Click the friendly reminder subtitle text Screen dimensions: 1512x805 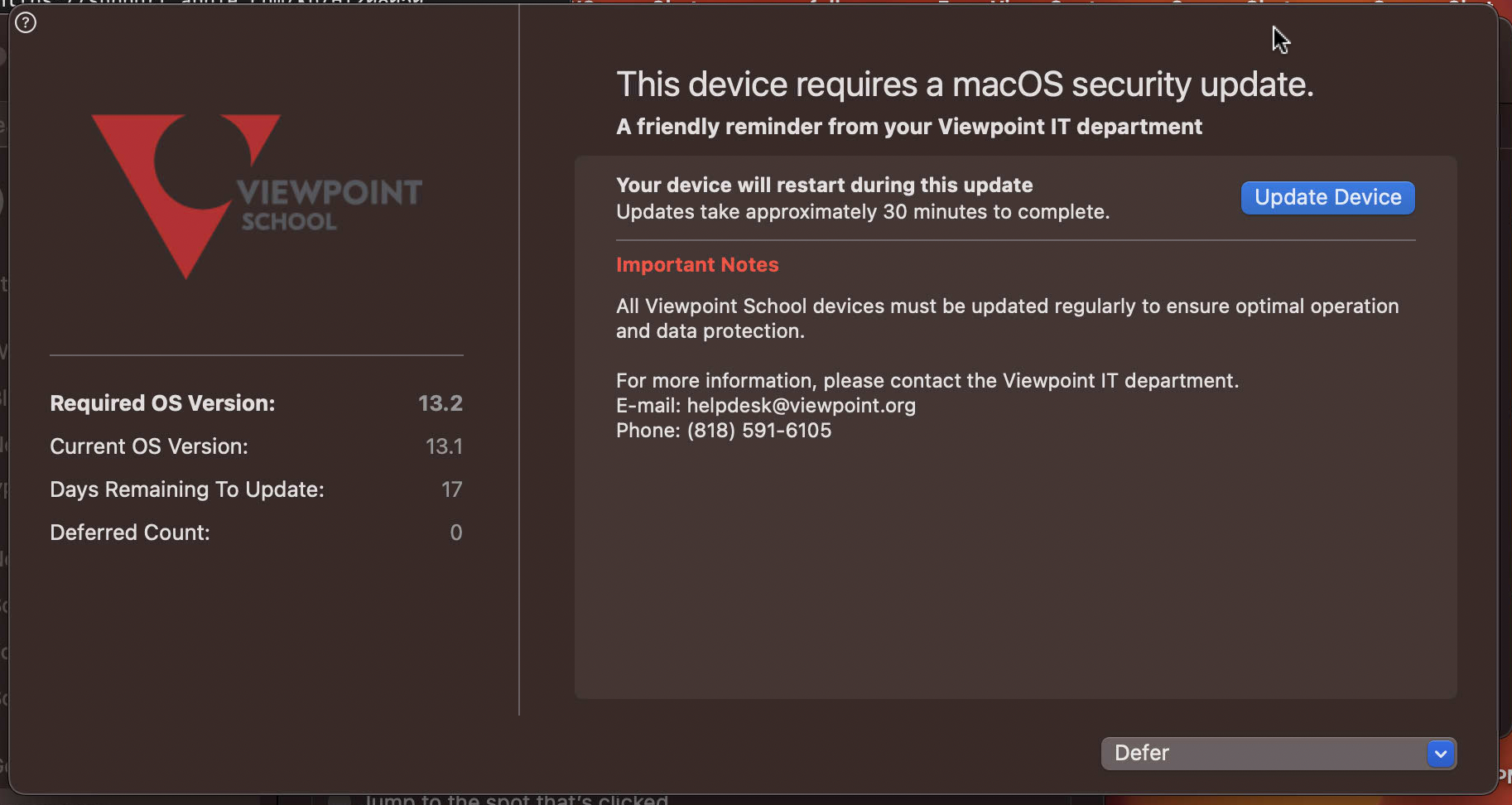coord(909,127)
